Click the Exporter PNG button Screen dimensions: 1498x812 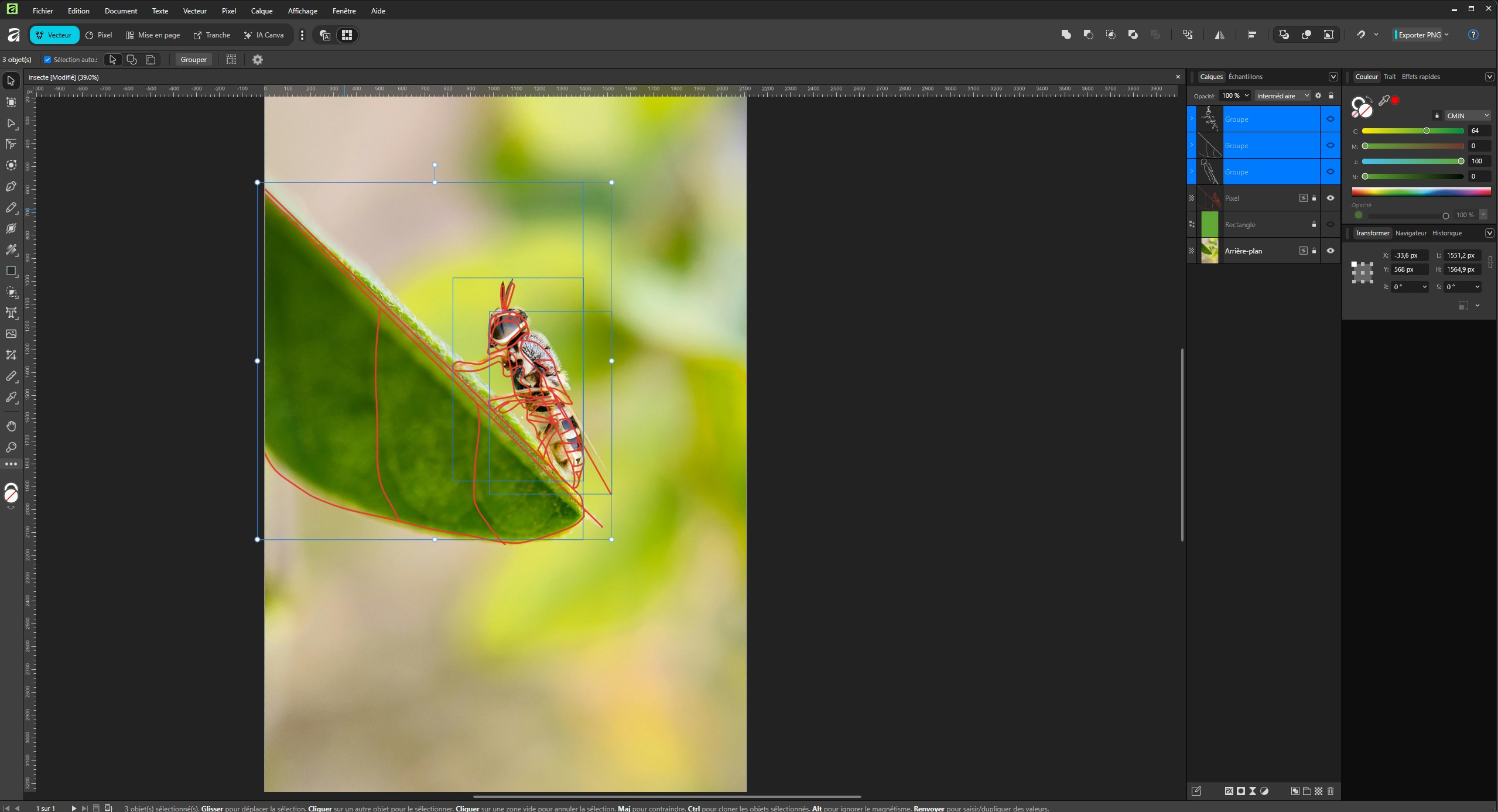pyautogui.click(x=1419, y=35)
